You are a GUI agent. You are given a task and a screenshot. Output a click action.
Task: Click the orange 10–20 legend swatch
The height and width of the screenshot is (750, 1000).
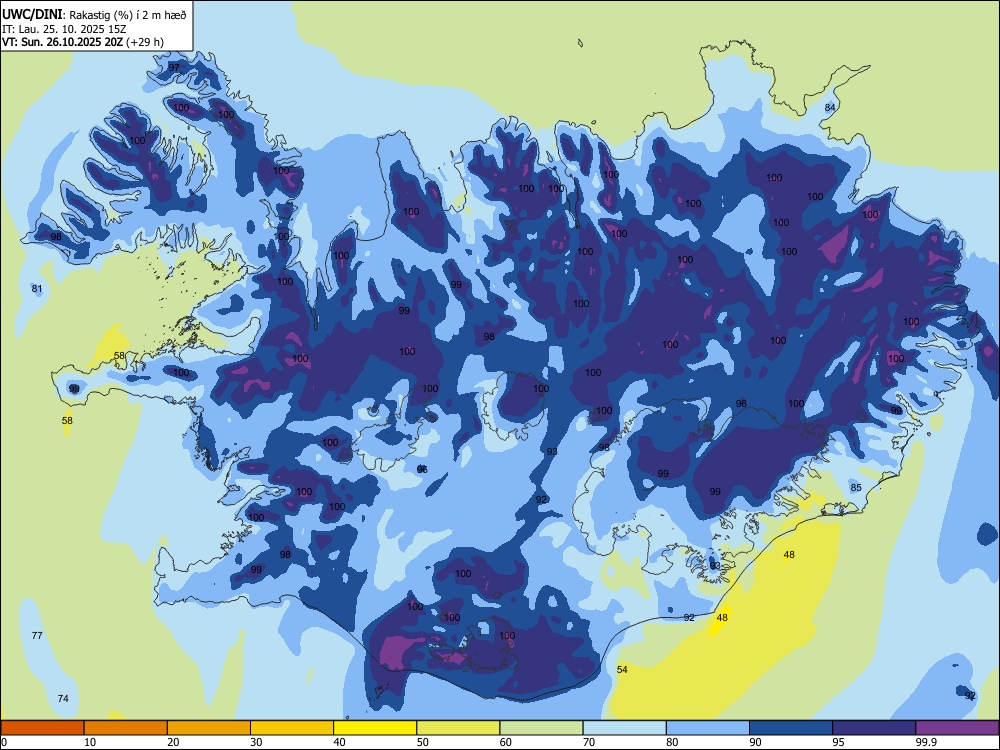[x=126, y=728]
